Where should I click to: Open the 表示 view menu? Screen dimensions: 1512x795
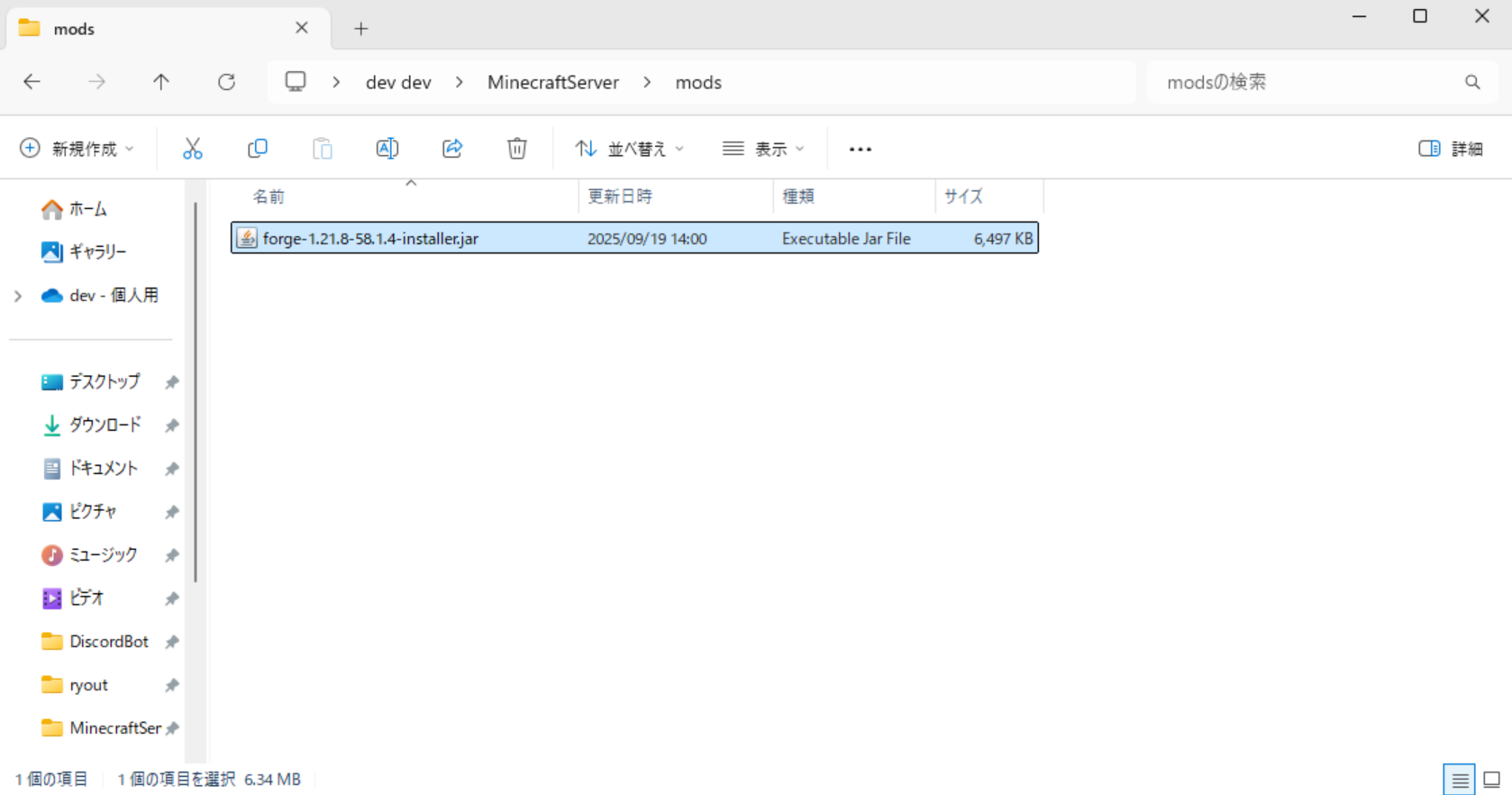pos(763,149)
